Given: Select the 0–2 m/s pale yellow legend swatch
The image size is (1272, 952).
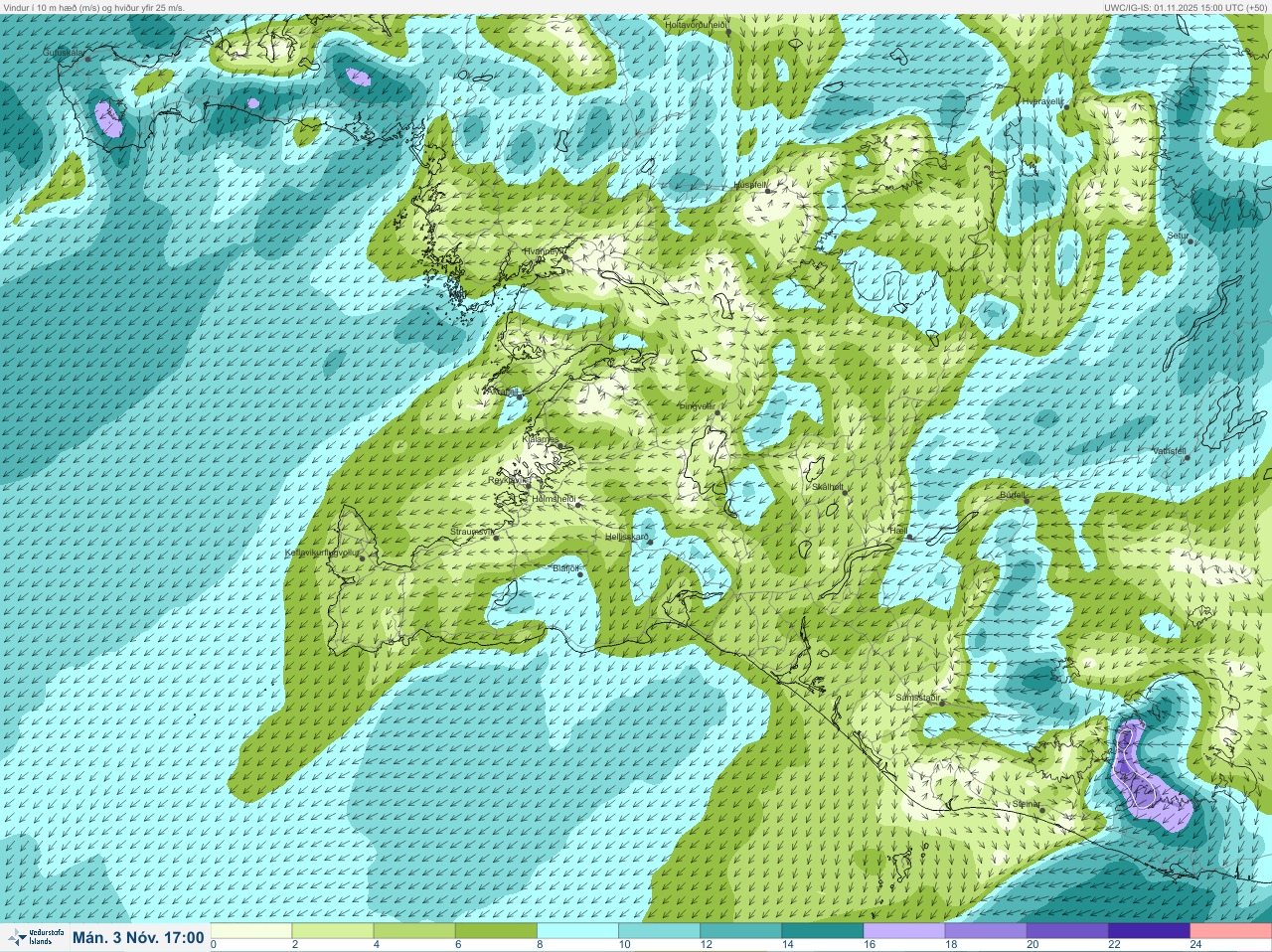Looking at the screenshot, I should click(251, 931).
